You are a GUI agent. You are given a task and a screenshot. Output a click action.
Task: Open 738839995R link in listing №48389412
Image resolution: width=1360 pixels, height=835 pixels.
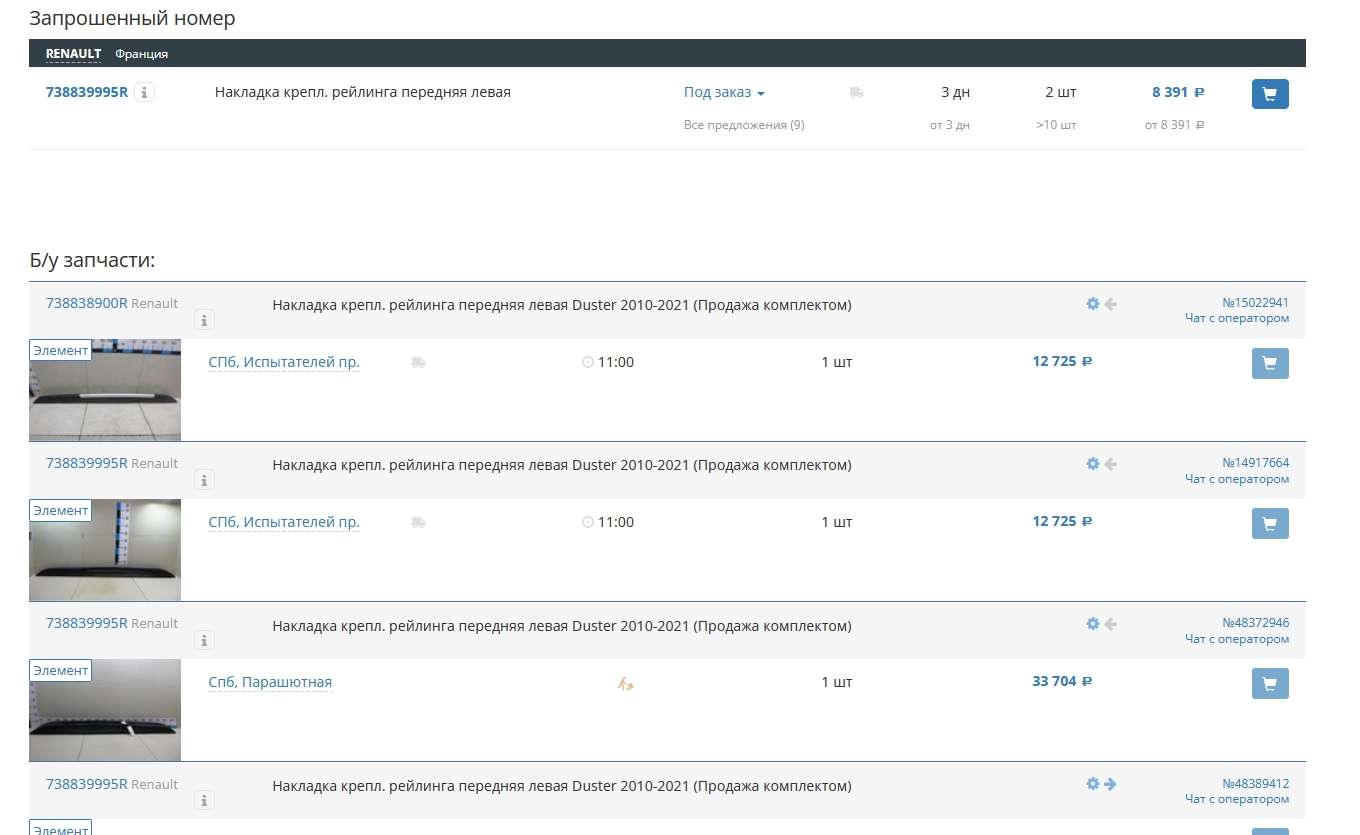click(x=87, y=784)
